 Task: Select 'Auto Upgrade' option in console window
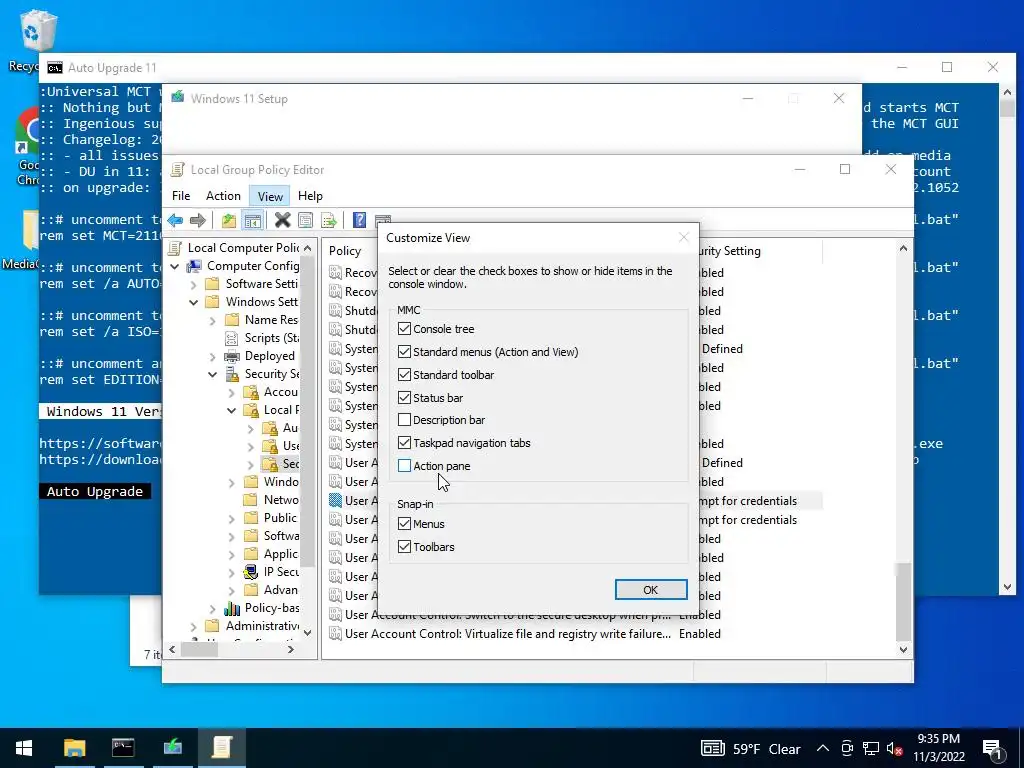[x=95, y=491]
